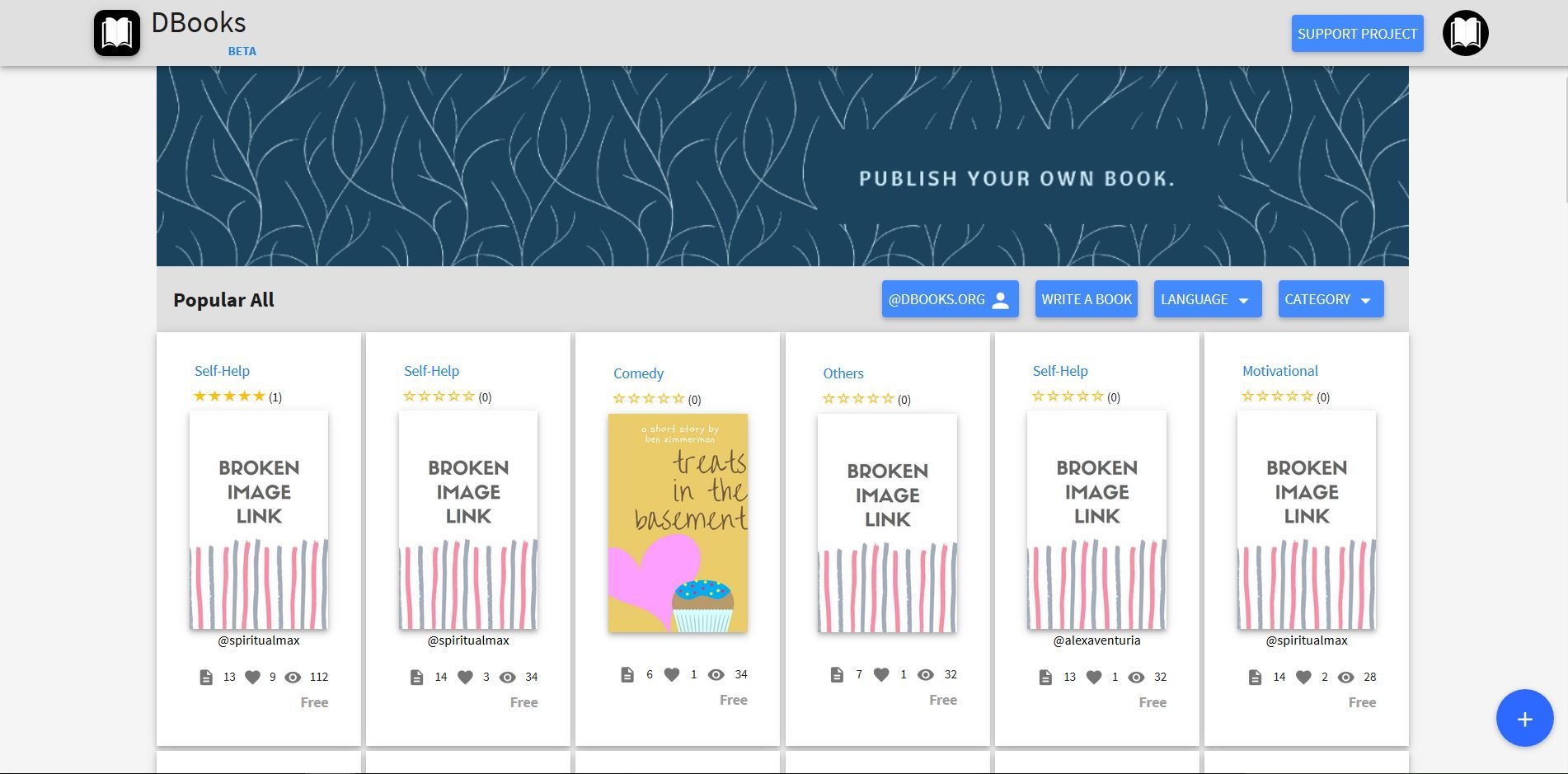
Task: Open broken image cover on Others card
Action: pos(887,523)
